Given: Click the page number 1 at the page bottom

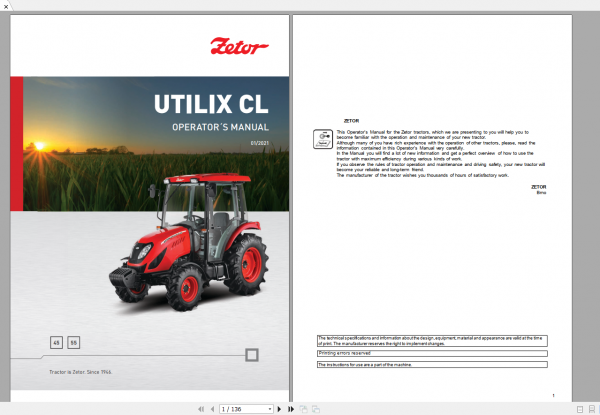Looking at the screenshot, I should point(553,395).
